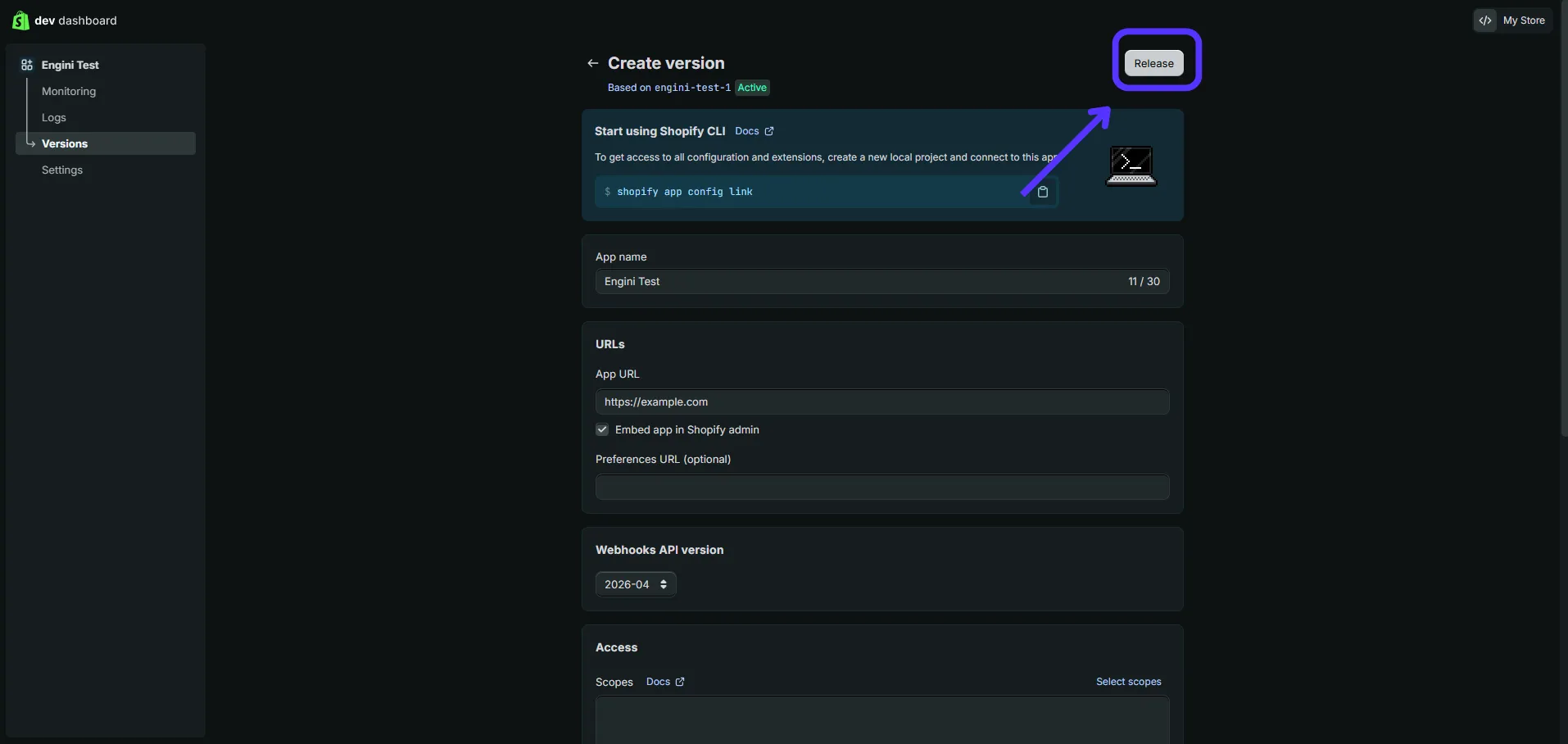Select Versions in the sidebar

(106, 143)
